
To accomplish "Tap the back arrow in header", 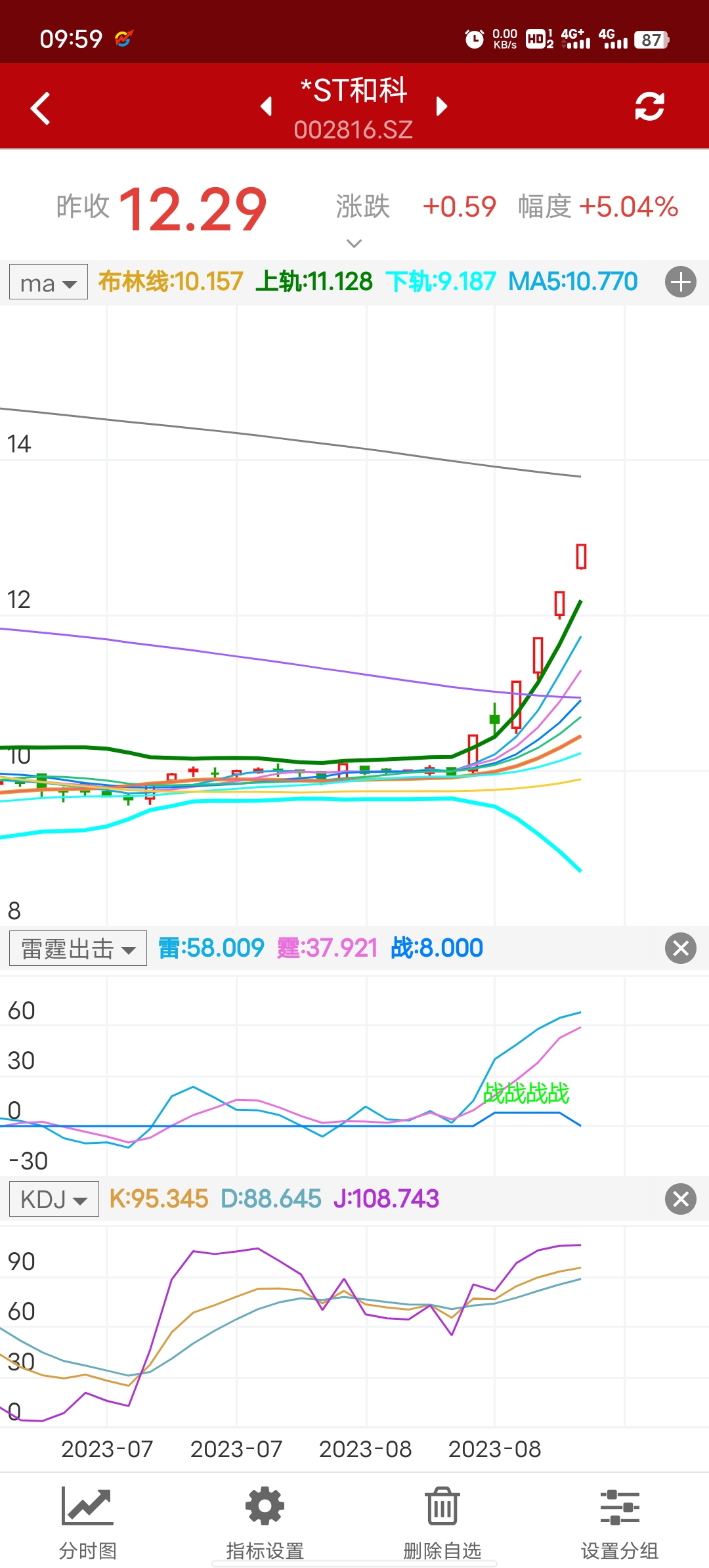I will pyautogui.click(x=41, y=108).
